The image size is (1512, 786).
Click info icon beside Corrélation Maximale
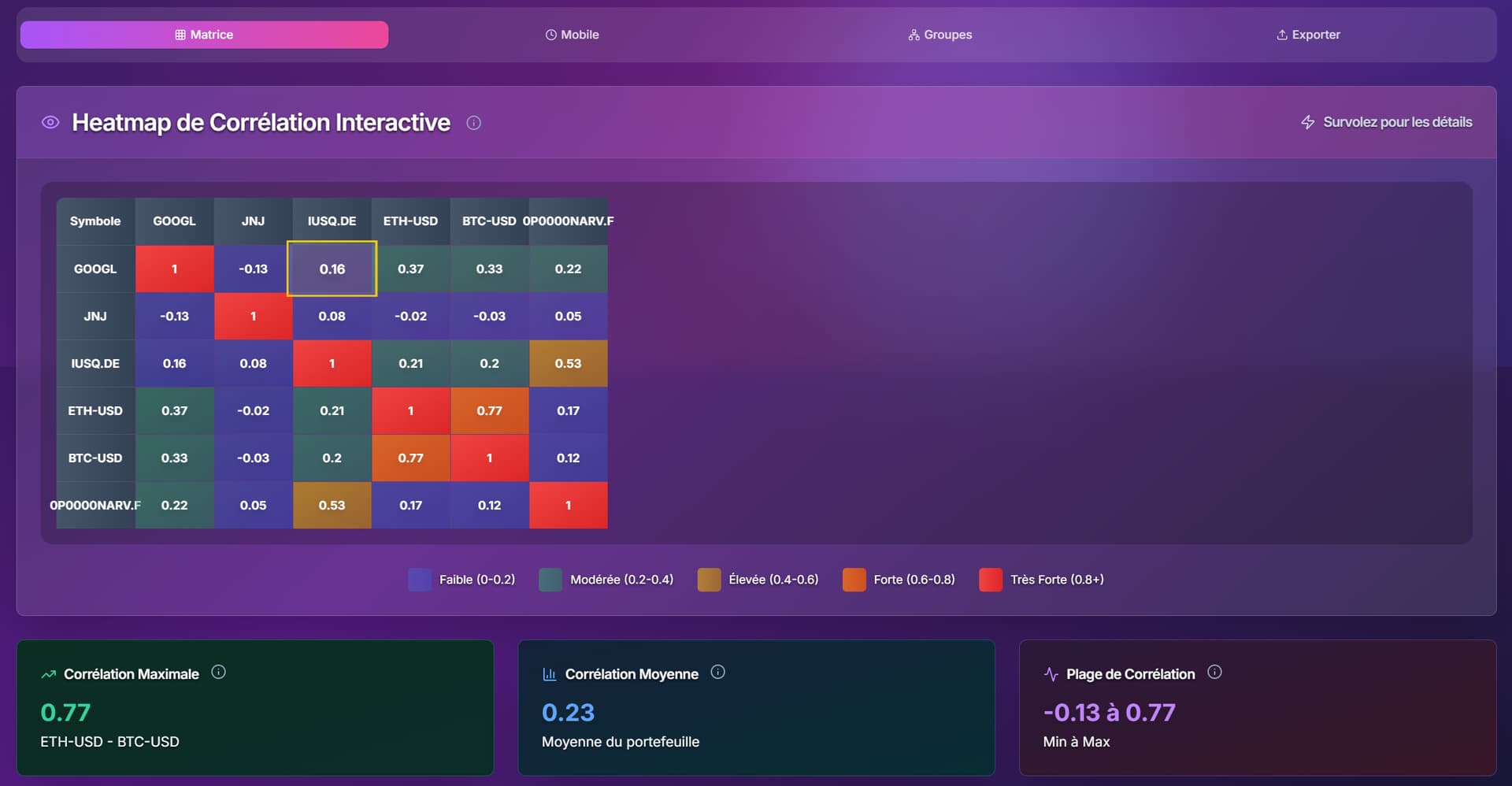point(218,672)
